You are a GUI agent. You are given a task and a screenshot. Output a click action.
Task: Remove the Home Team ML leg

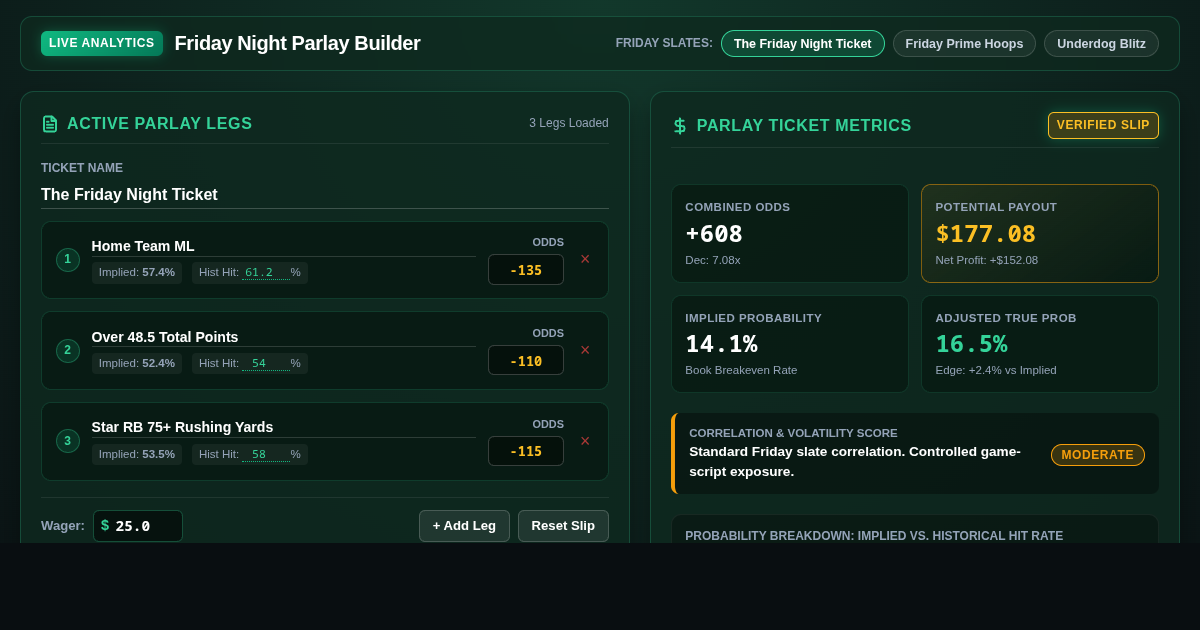(x=585, y=259)
